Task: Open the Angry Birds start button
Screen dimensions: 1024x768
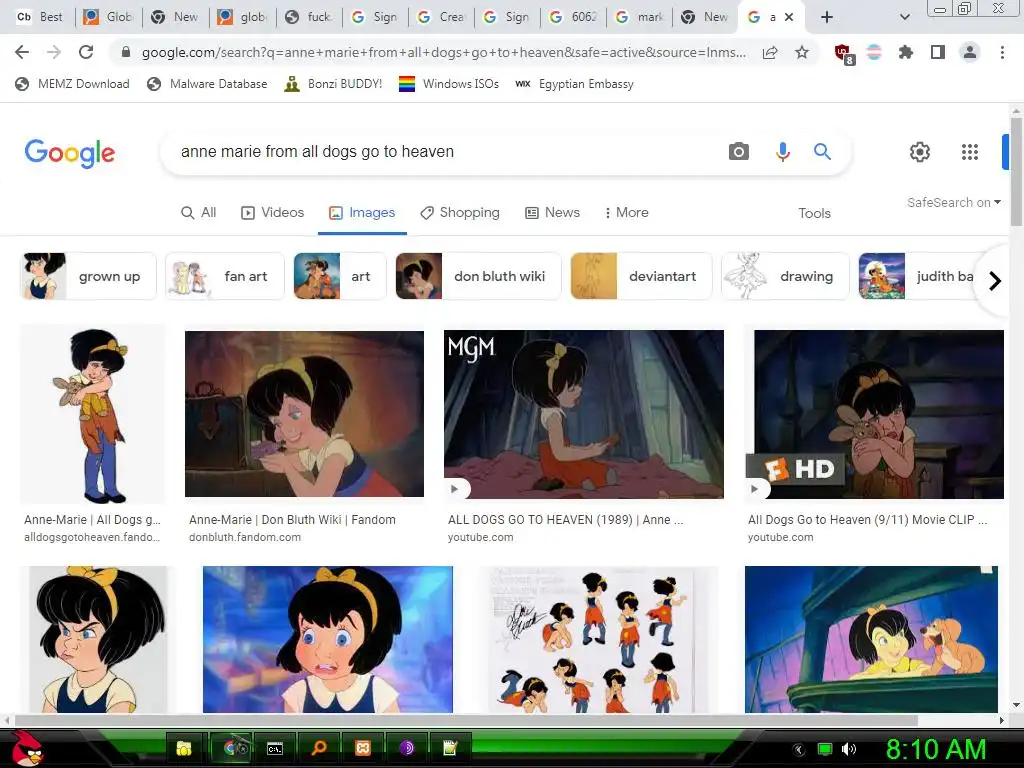Action: (26, 748)
